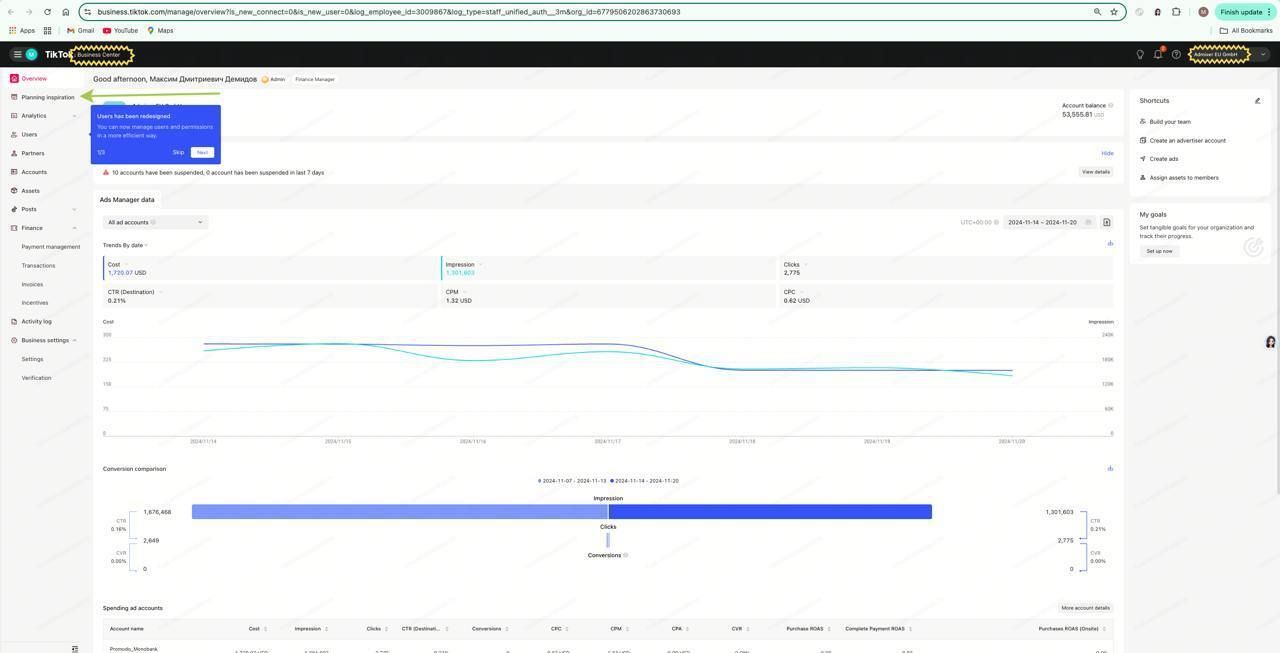The width and height of the screenshot is (1280, 653).
Task: Click the export data icon
Action: [1107, 222]
